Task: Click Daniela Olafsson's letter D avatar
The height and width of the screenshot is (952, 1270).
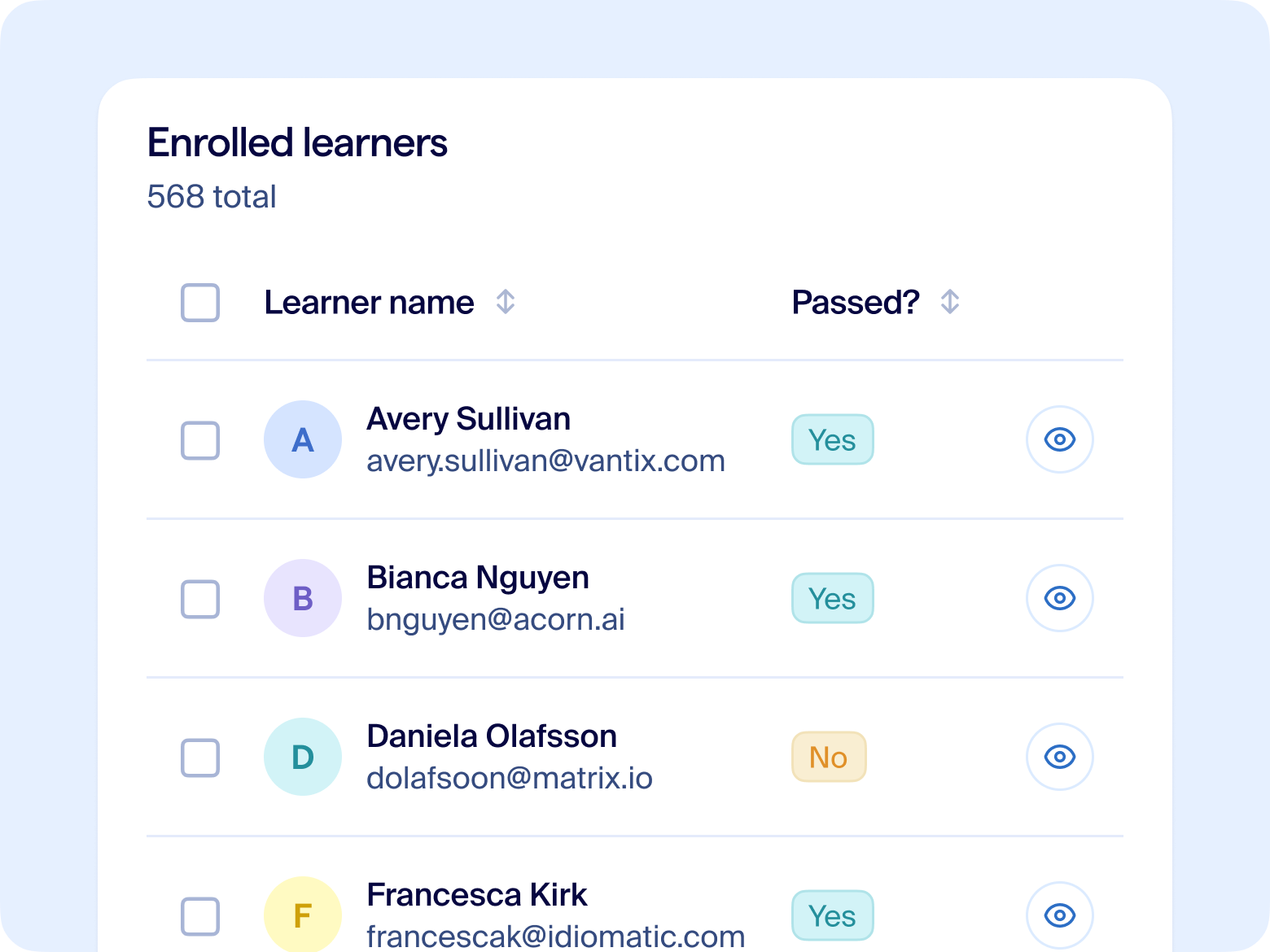Action: 303,757
